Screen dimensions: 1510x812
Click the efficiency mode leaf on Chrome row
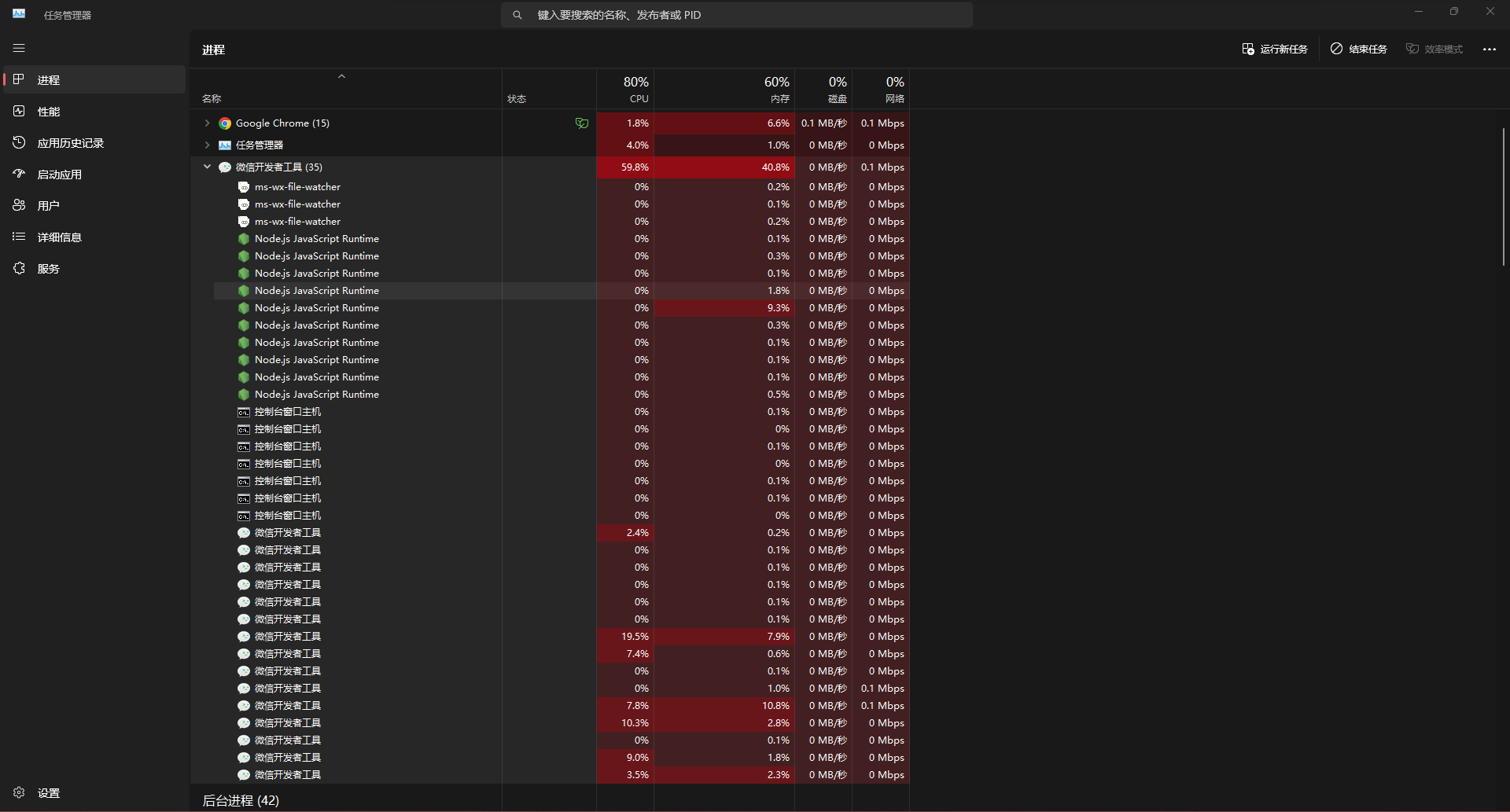(582, 123)
